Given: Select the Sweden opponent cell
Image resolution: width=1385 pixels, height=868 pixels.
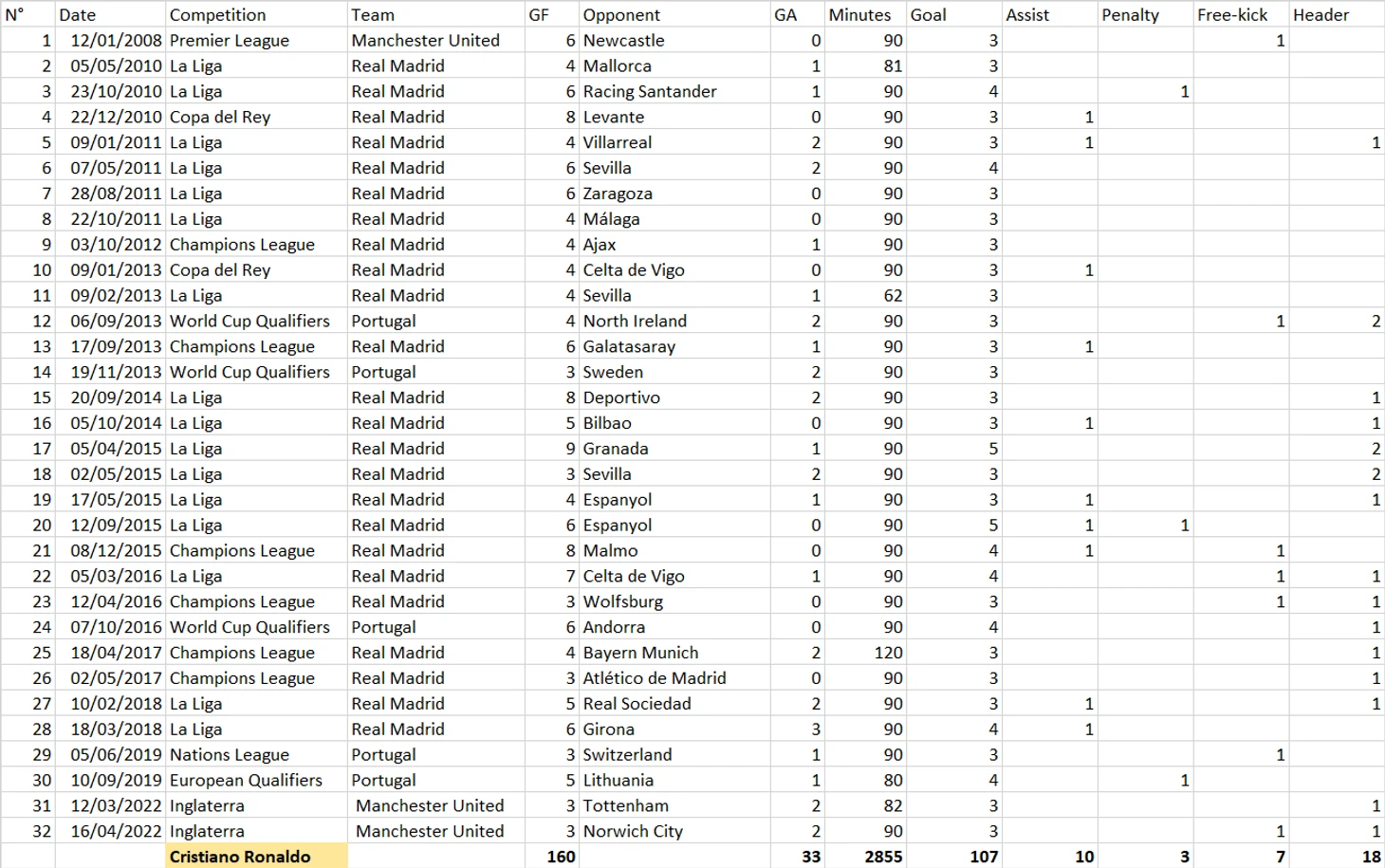Looking at the screenshot, I should click(x=674, y=372).
